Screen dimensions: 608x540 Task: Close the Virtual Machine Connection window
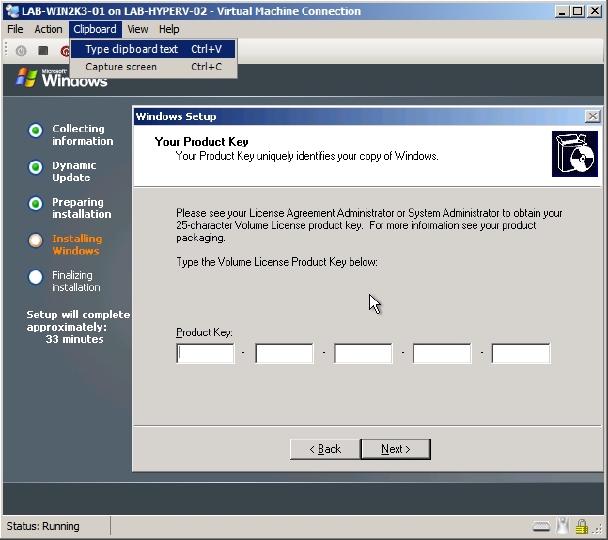click(x=595, y=11)
